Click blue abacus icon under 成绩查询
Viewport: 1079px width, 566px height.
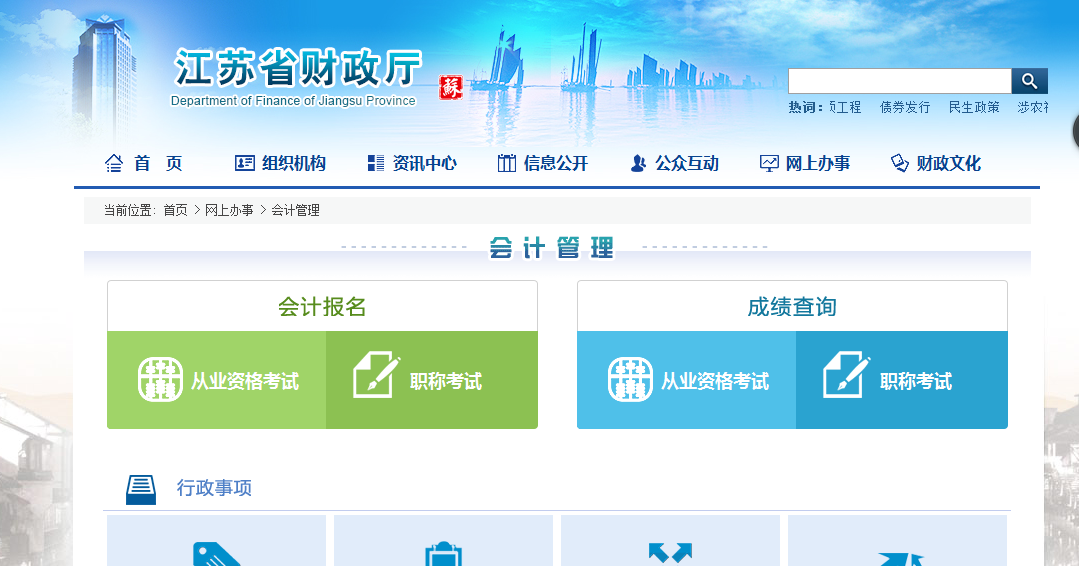point(630,380)
